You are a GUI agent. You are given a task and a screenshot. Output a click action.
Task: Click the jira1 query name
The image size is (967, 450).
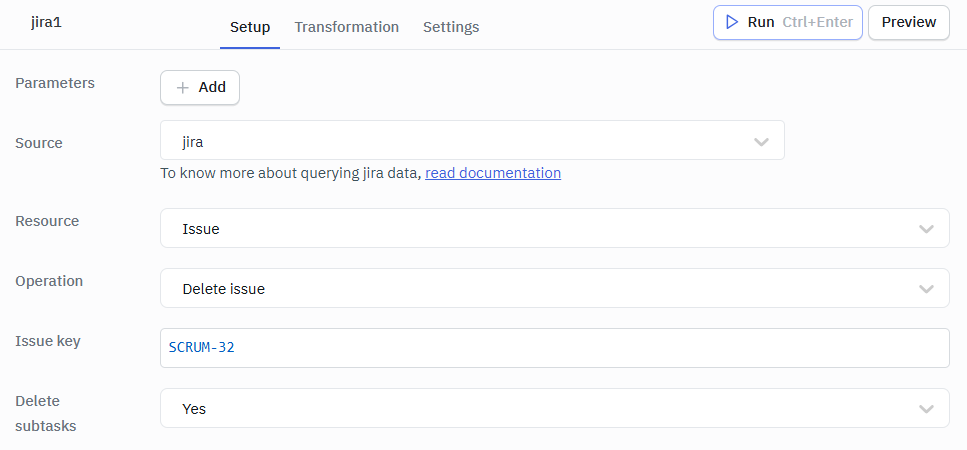[47, 23]
